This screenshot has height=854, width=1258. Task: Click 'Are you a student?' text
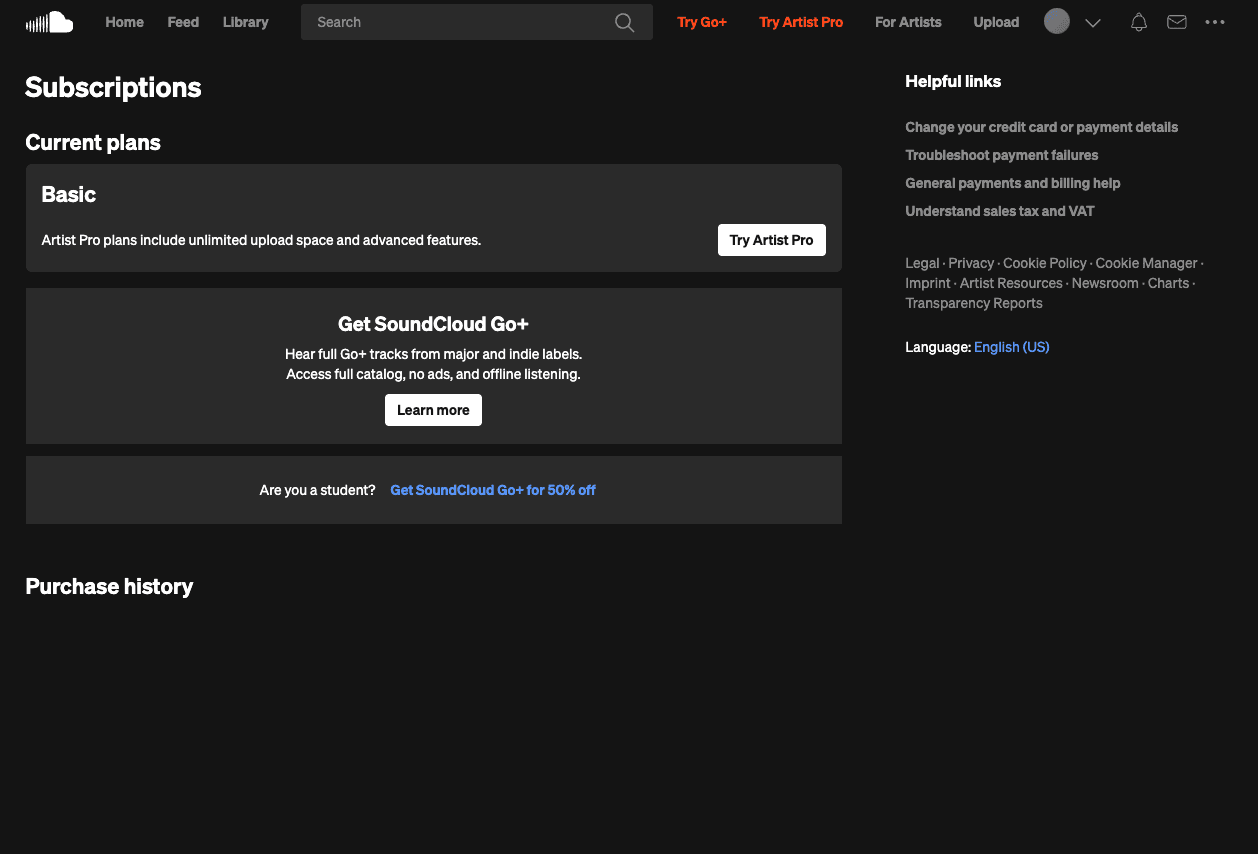[317, 490]
